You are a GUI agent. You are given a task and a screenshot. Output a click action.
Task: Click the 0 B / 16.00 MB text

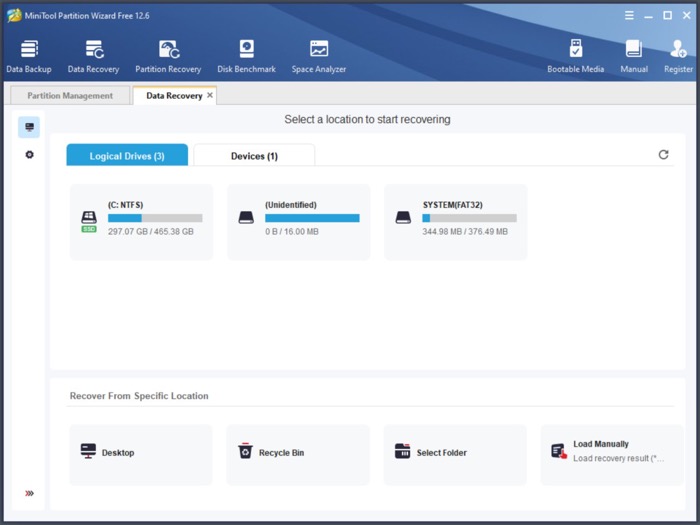tap(292, 232)
